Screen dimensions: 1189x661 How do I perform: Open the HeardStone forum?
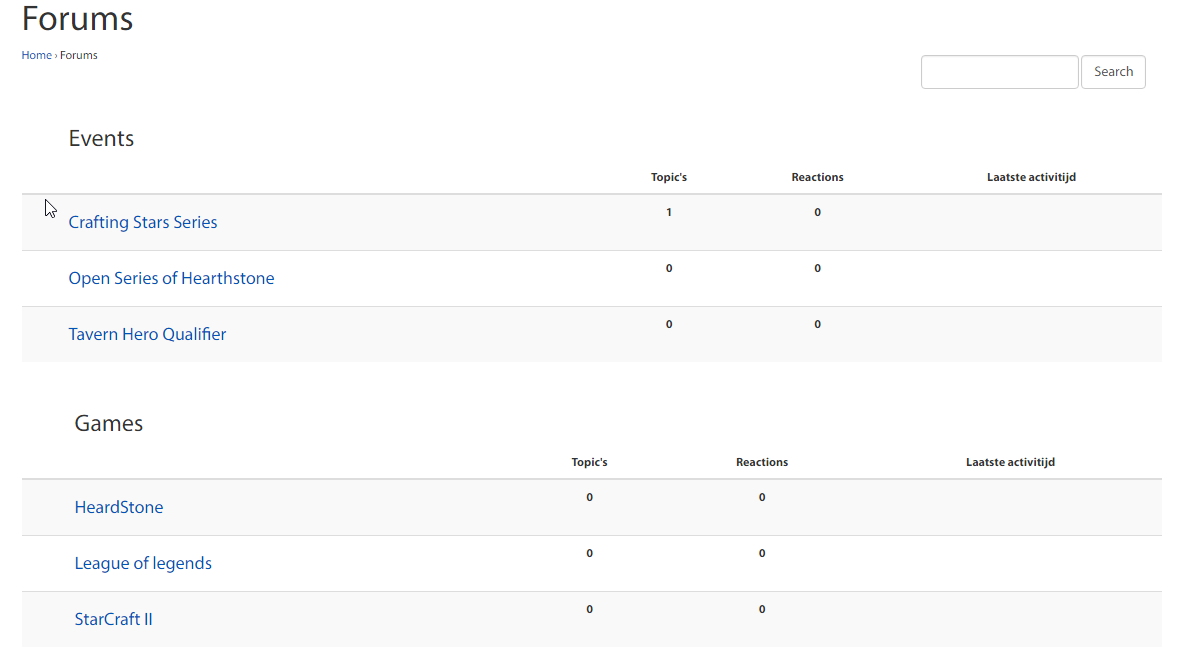pos(119,507)
